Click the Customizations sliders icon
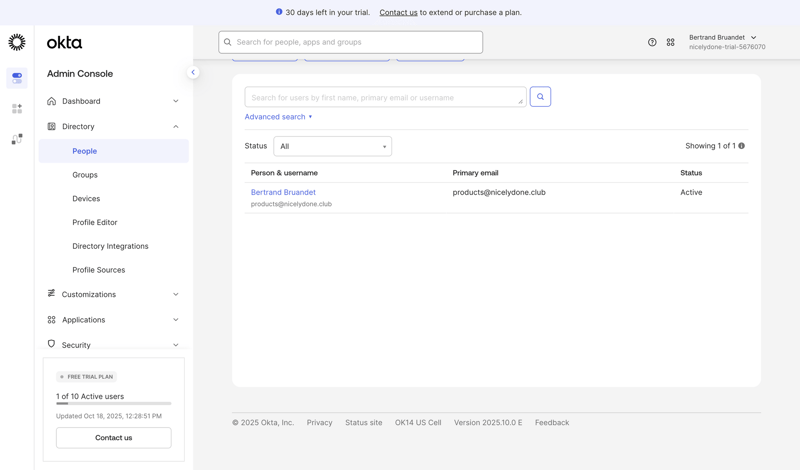Screen dimensions: 800x470 (x=52, y=293)
